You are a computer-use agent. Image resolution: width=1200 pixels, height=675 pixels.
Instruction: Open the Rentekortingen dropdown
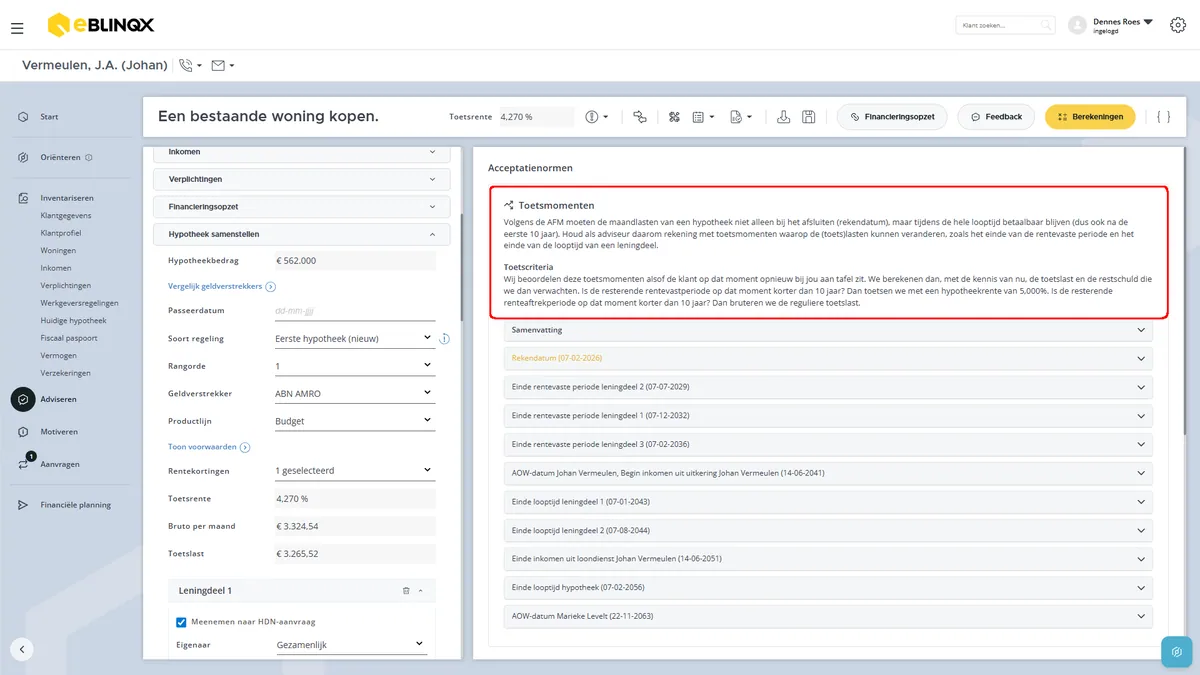point(354,470)
